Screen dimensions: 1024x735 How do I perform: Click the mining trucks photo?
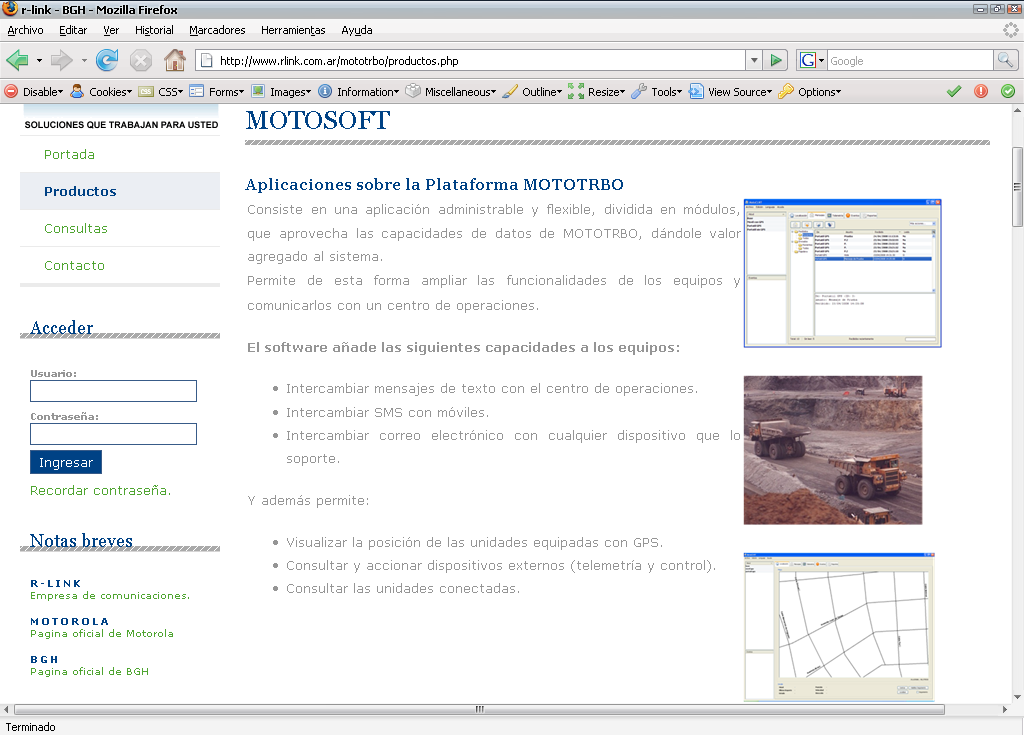point(833,450)
